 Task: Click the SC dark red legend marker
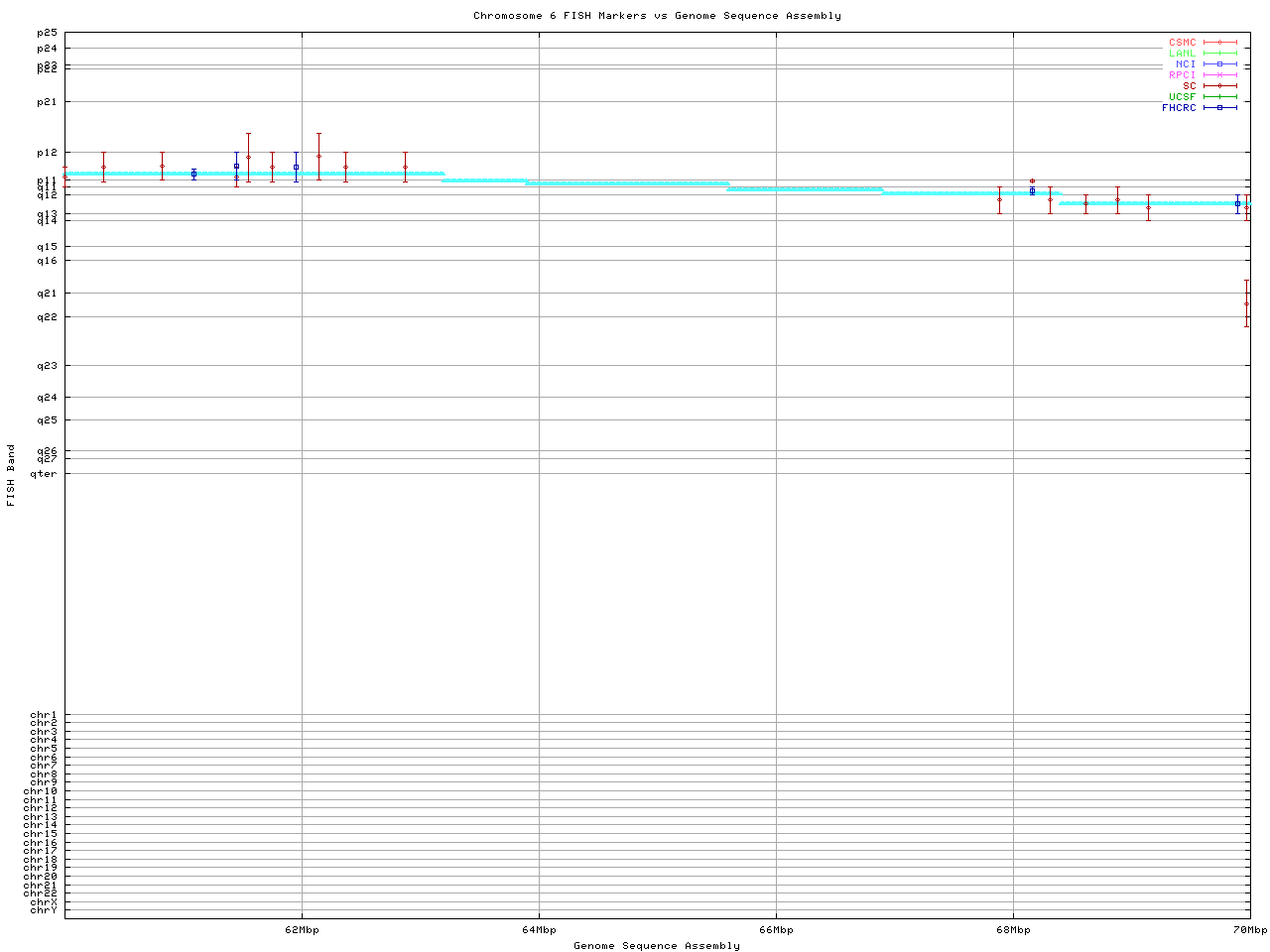pos(1219,86)
